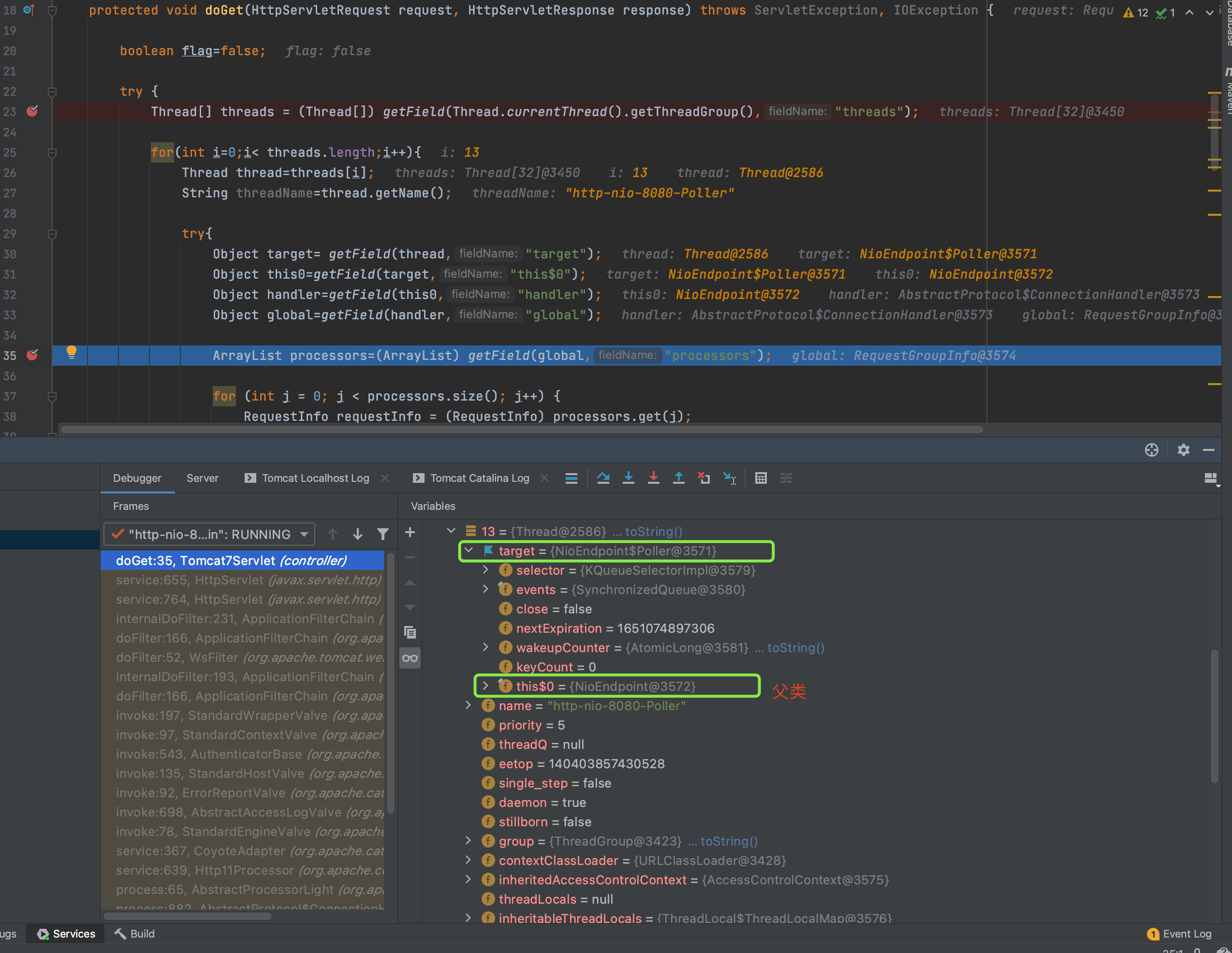Collapse the 13 = {Thread@2586} node
Image resolution: width=1232 pixels, height=953 pixels.
click(x=451, y=531)
